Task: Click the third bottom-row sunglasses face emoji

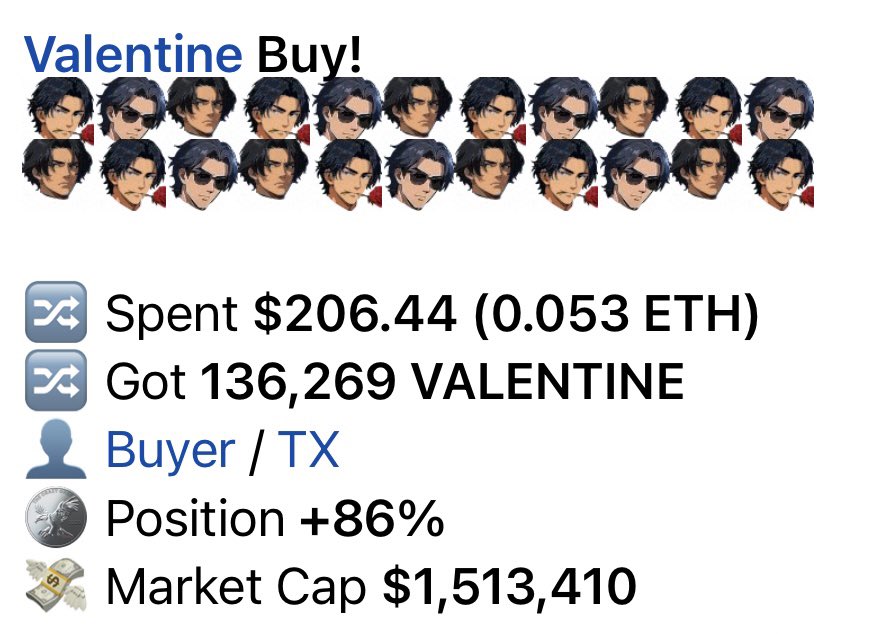Action: pyautogui.click(x=636, y=172)
